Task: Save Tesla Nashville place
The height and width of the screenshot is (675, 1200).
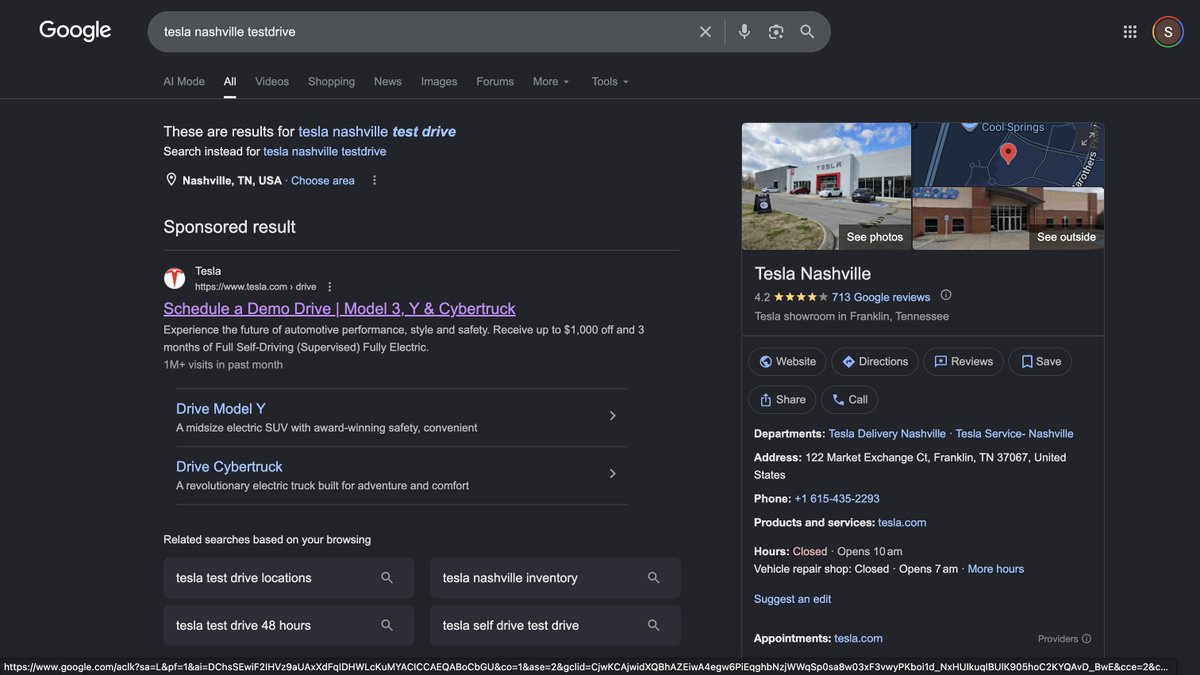Action: coord(1040,362)
